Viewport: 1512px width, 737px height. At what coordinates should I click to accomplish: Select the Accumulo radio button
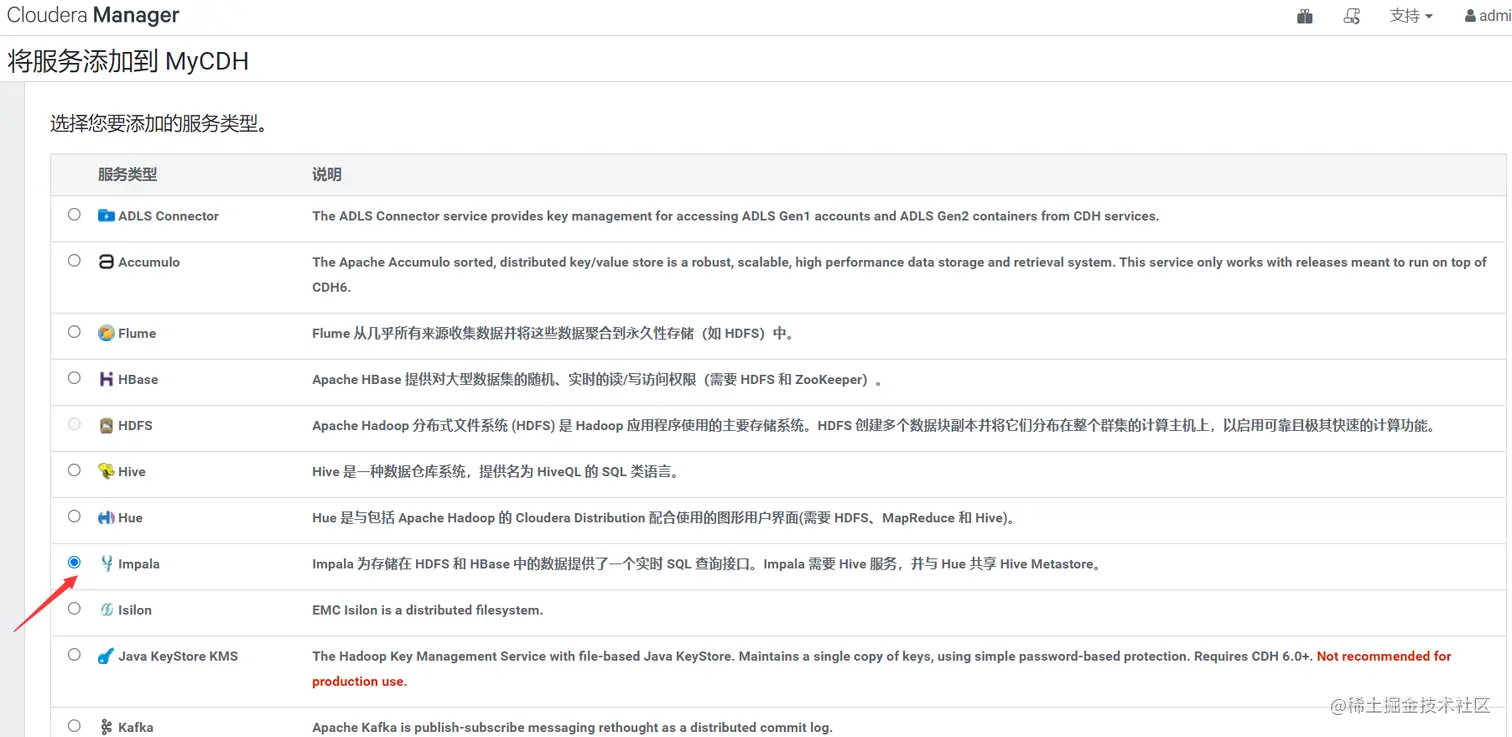[x=74, y=260]
